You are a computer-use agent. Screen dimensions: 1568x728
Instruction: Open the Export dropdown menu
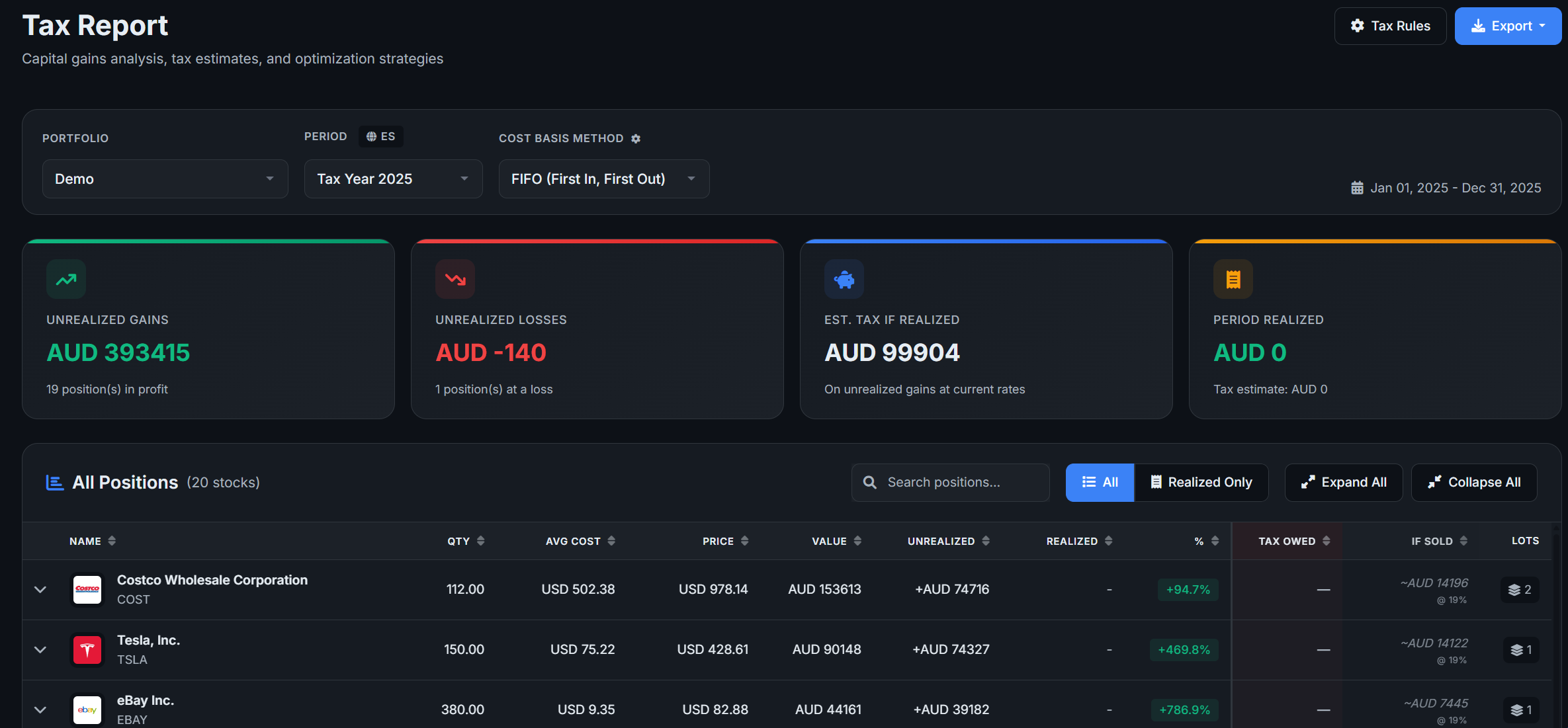tap(1508, 26)
